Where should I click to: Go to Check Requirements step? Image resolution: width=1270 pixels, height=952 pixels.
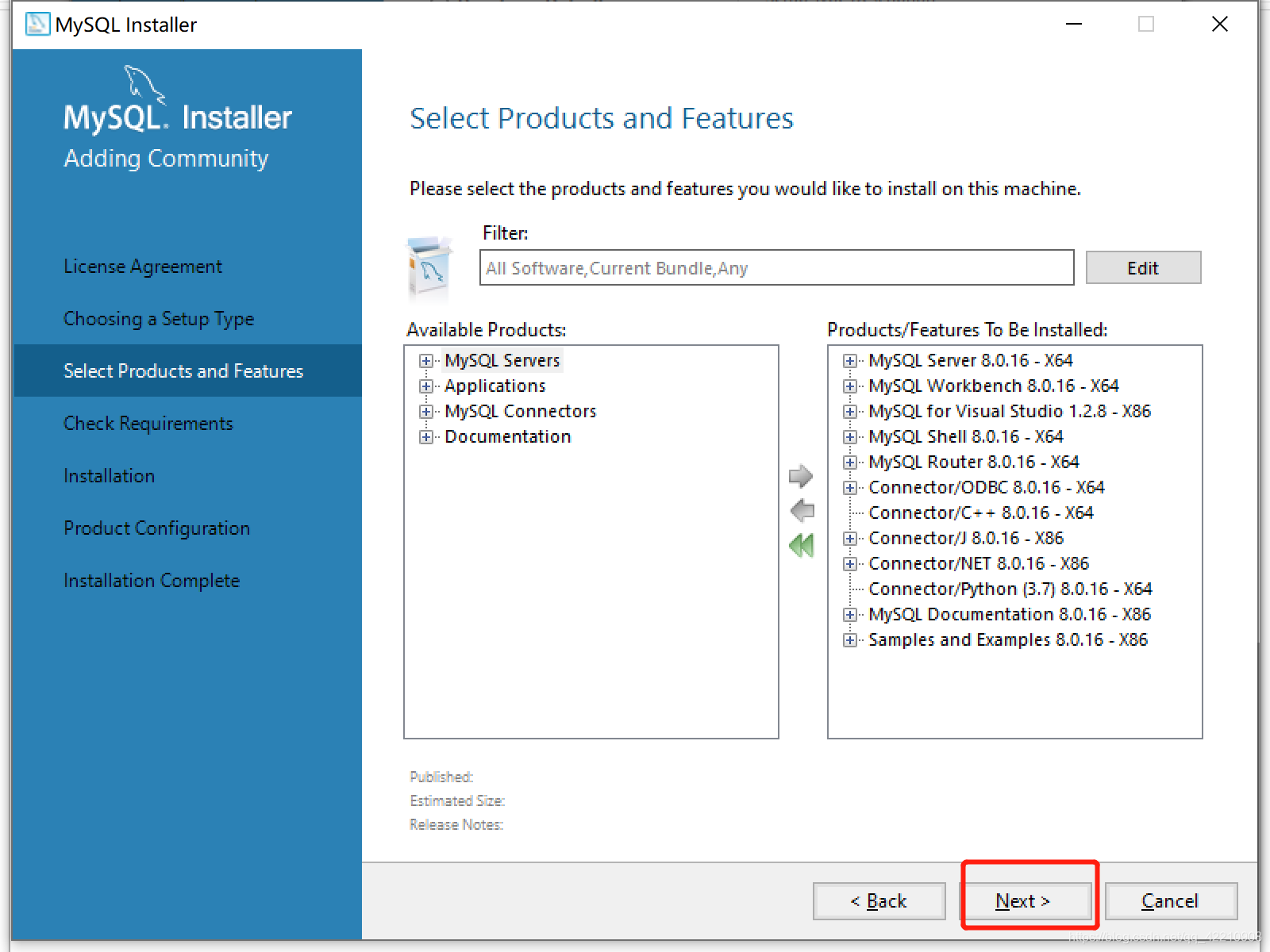point(148,423)
